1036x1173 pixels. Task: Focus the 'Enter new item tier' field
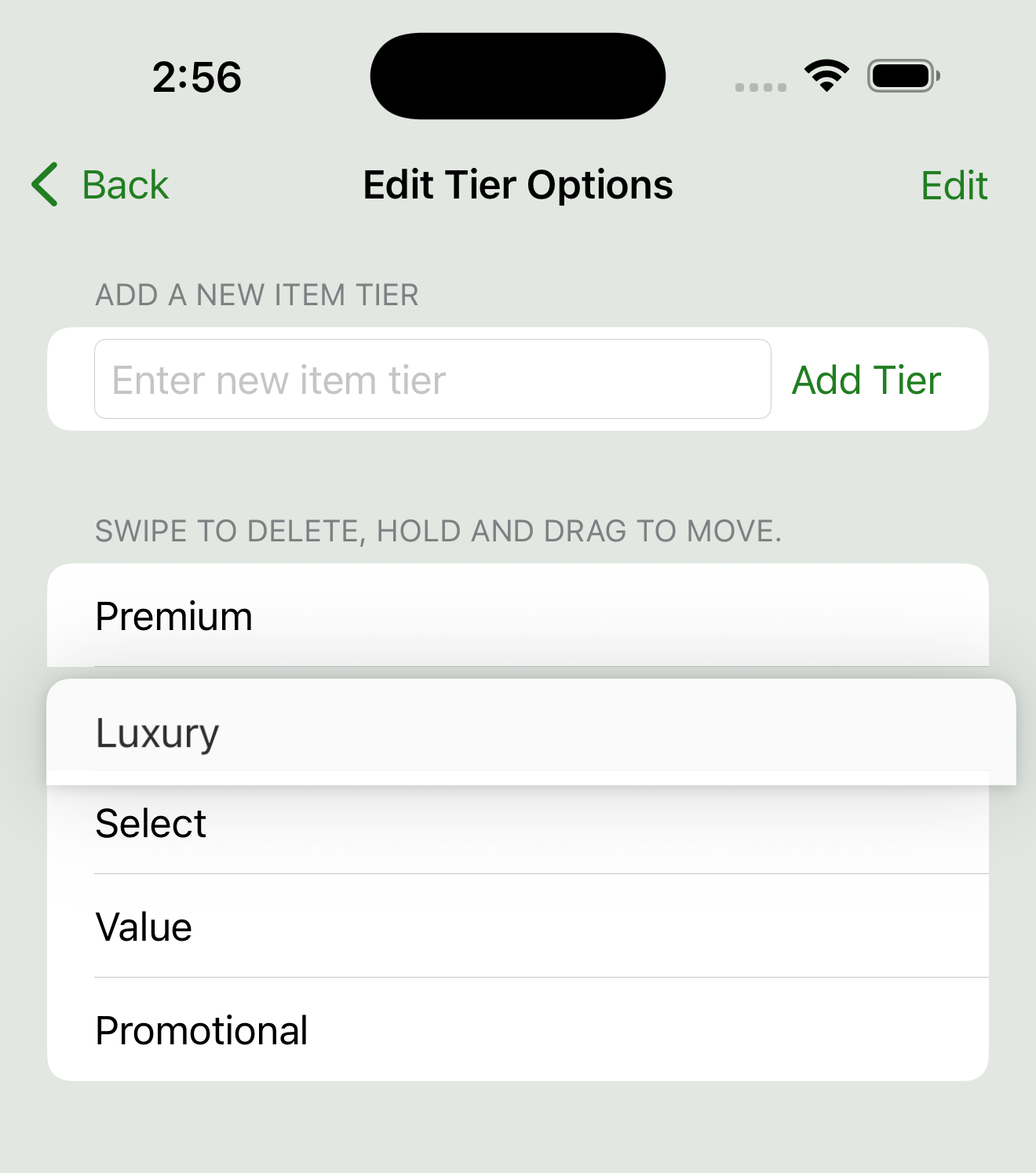click(x=432, y=380)
